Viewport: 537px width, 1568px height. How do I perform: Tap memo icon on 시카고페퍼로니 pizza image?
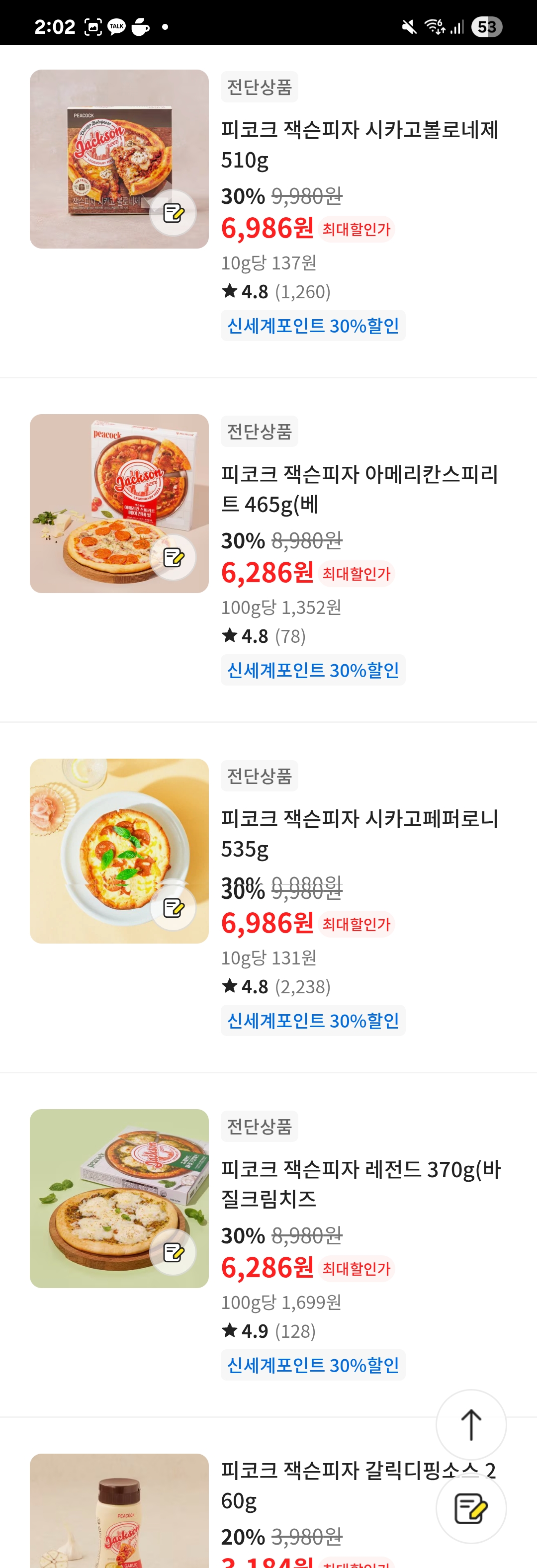tap(174, 908)
